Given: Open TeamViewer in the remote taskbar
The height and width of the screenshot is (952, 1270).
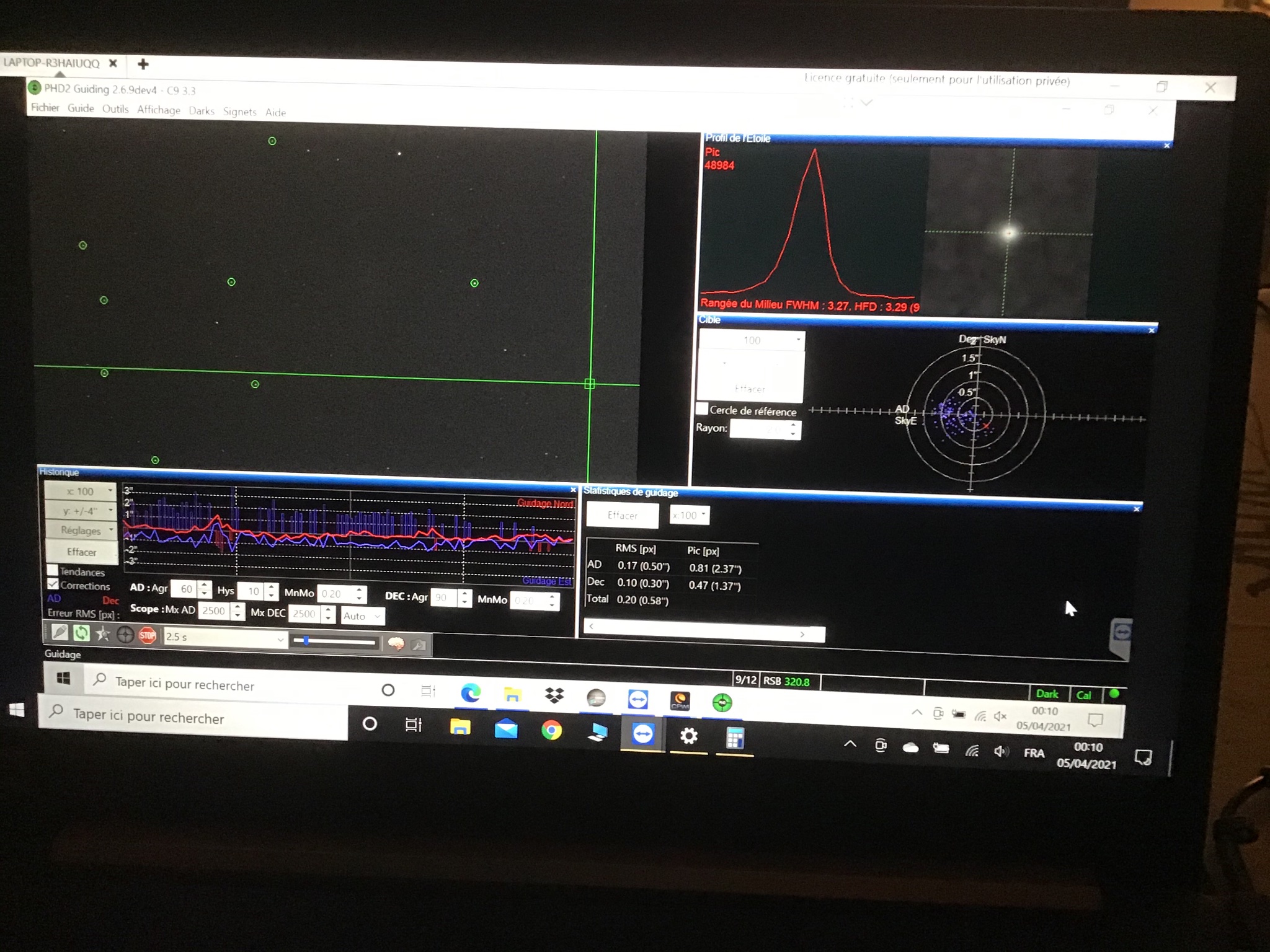Looking at the screenshot, I should (x=638, y=699).
